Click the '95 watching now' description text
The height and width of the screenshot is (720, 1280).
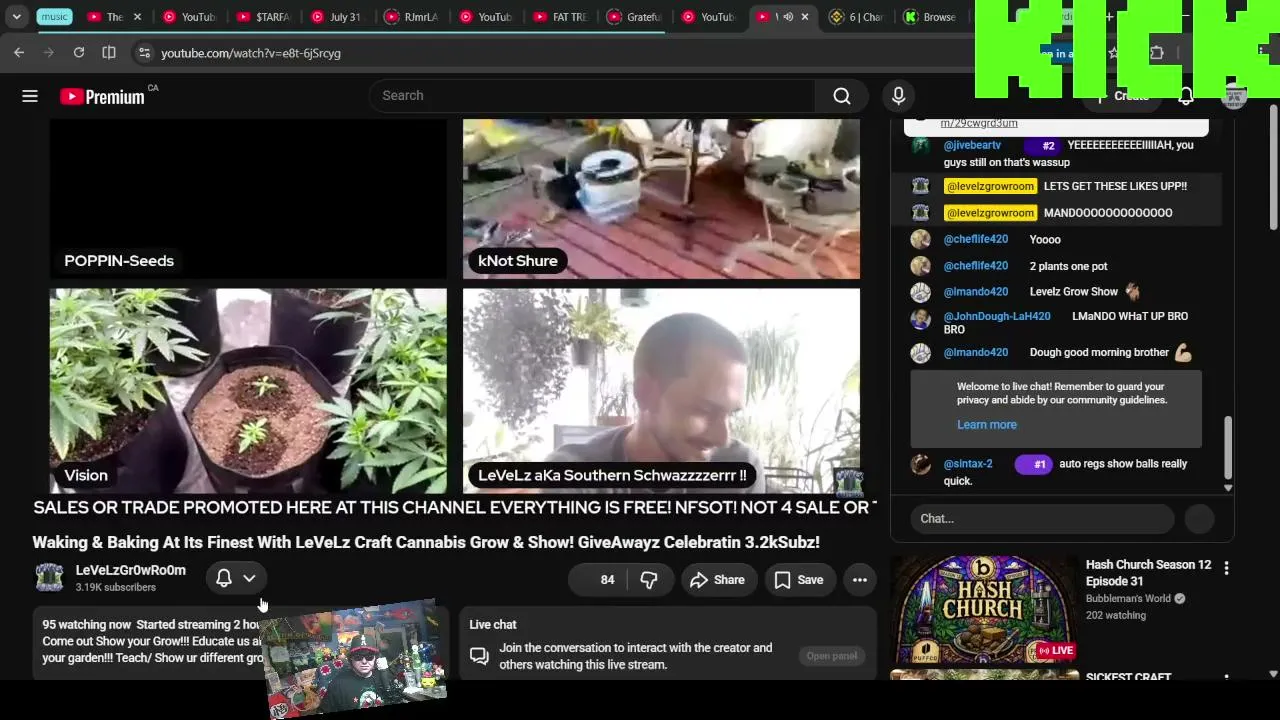coord(87,625)
